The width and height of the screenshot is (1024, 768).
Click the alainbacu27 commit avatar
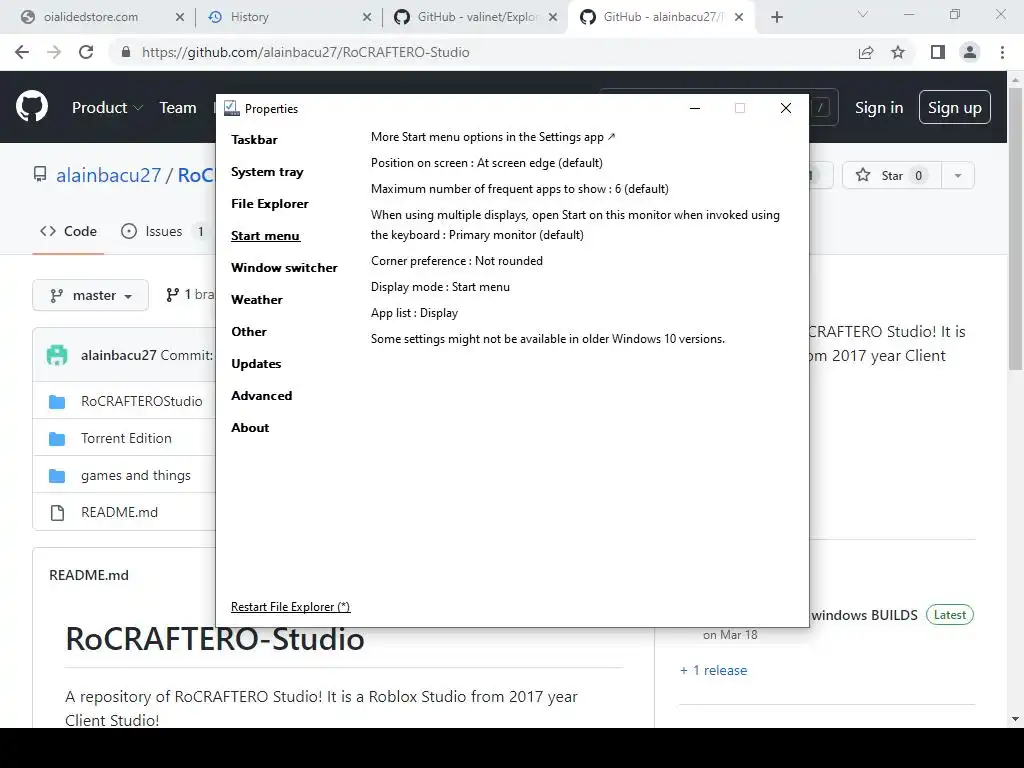point(57,355)
